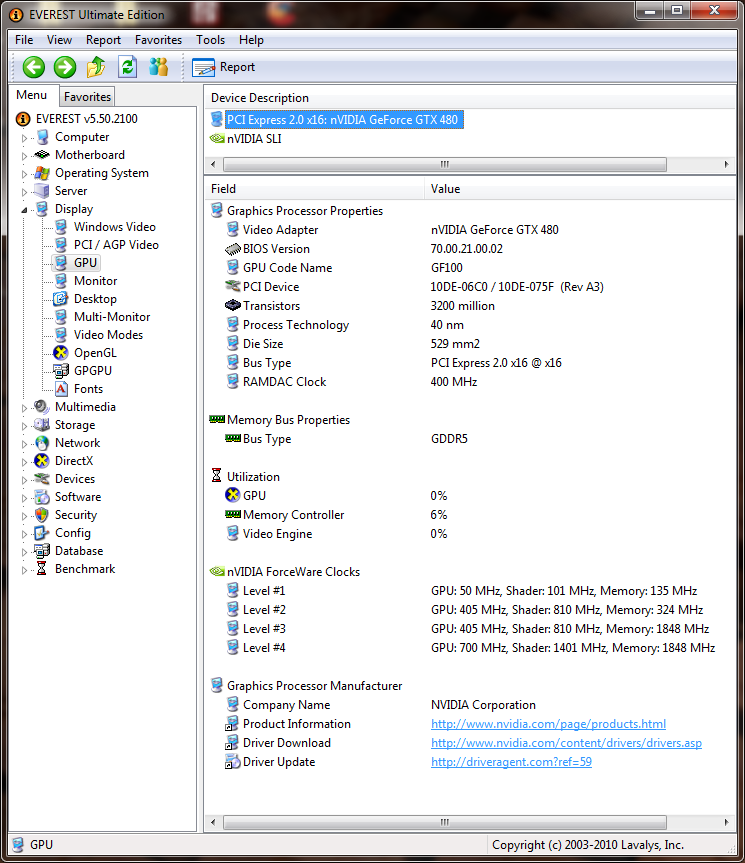Click the Report toolbar button

click(223, 67)
